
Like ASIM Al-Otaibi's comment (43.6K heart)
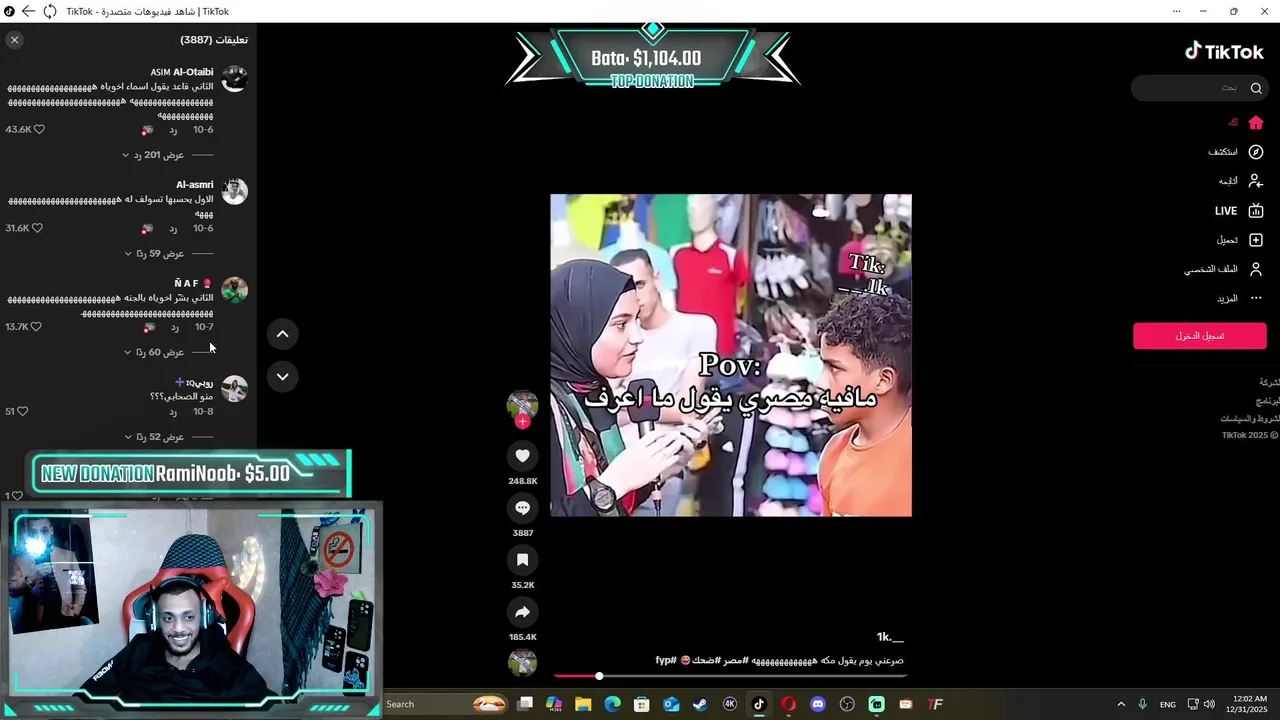click(39, 130)
